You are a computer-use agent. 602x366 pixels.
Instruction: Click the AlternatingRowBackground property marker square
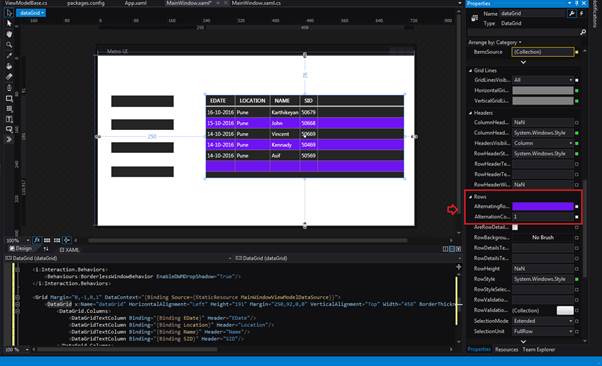[x=577, y=207]
